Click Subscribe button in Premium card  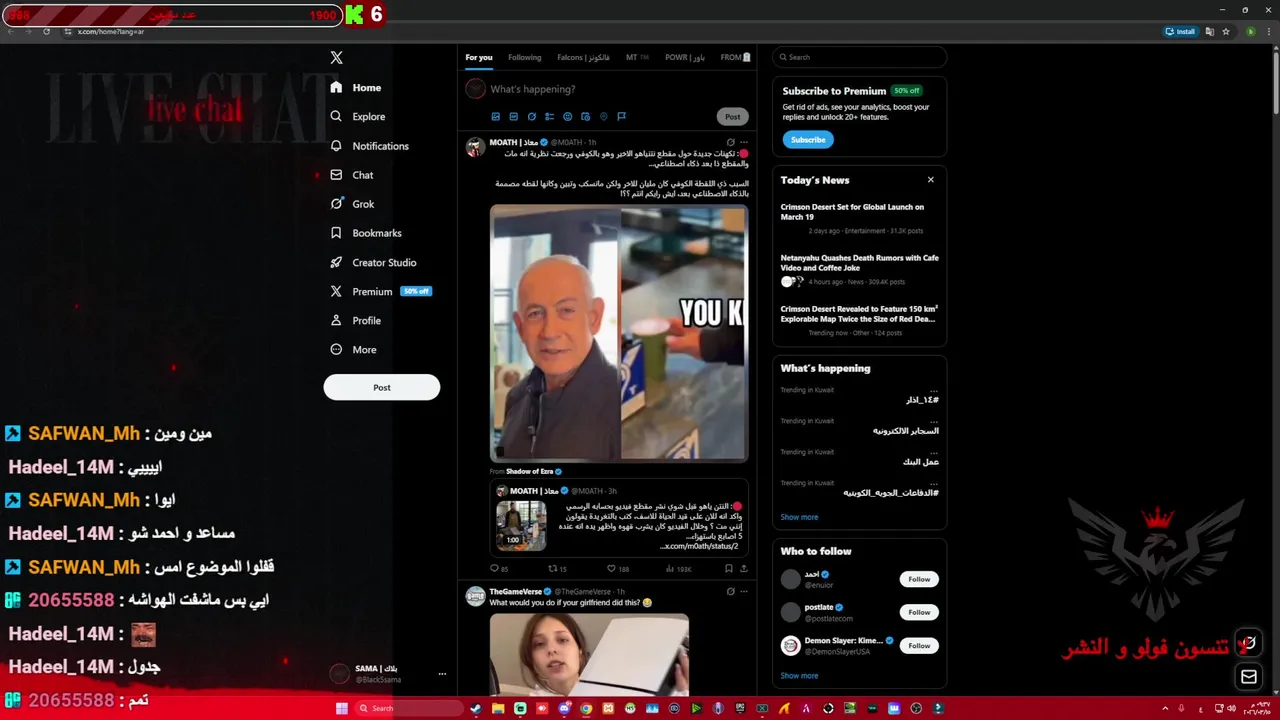[807, 140]
